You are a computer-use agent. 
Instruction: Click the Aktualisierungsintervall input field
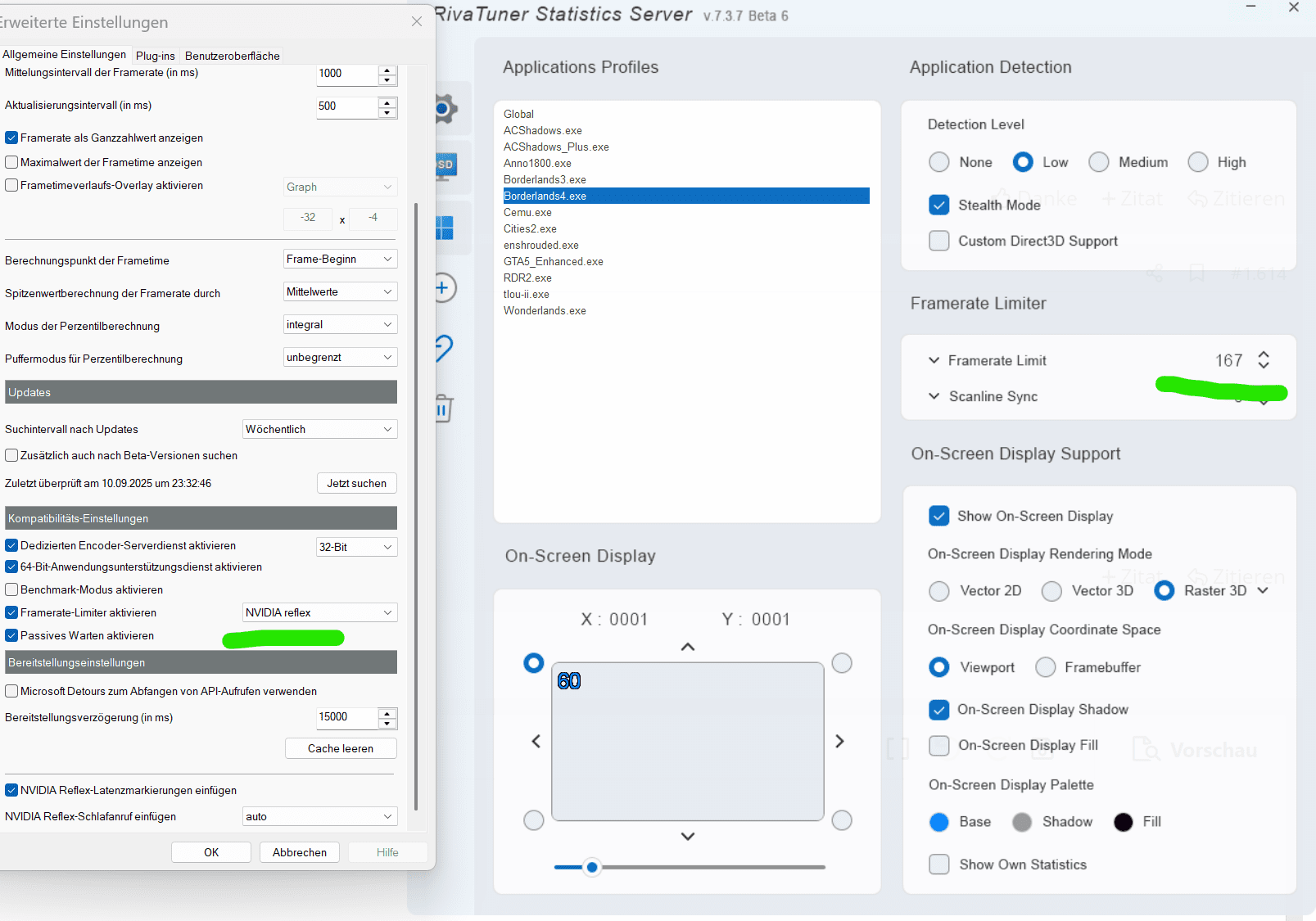[x=348, y=107]
